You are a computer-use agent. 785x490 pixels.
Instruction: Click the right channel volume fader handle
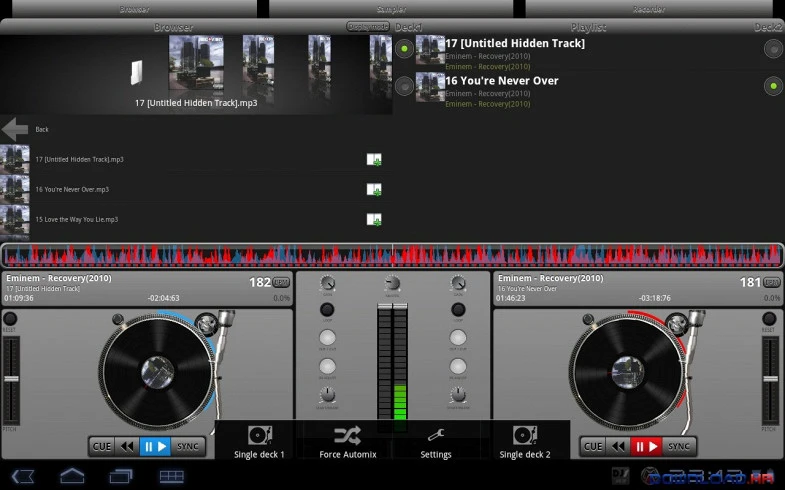[400, 306]
